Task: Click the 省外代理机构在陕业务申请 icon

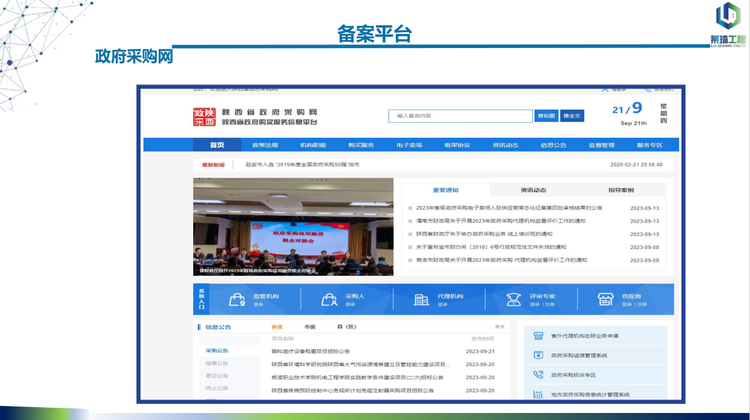Action: tap(538, 336)
